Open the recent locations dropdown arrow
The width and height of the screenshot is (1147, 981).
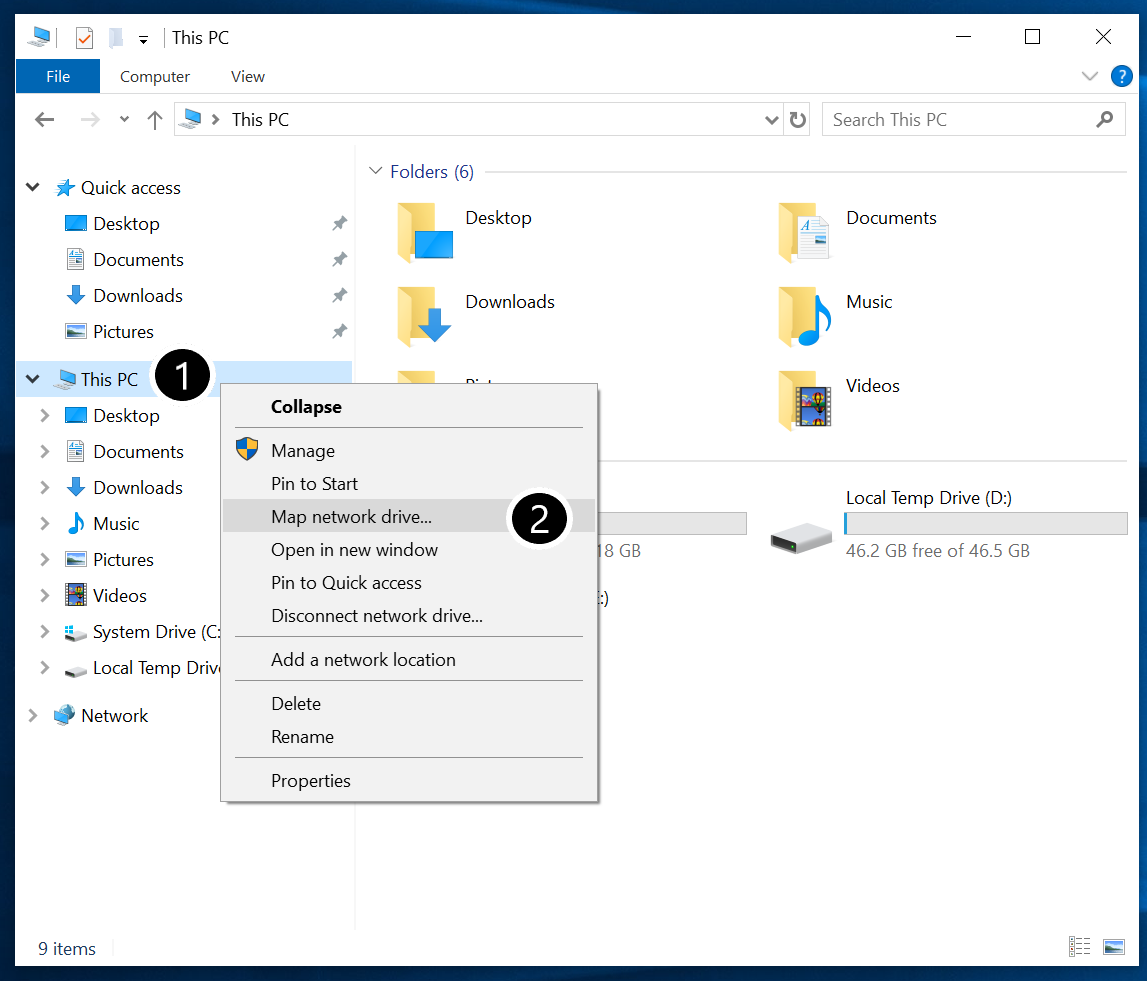coord(124,119)
